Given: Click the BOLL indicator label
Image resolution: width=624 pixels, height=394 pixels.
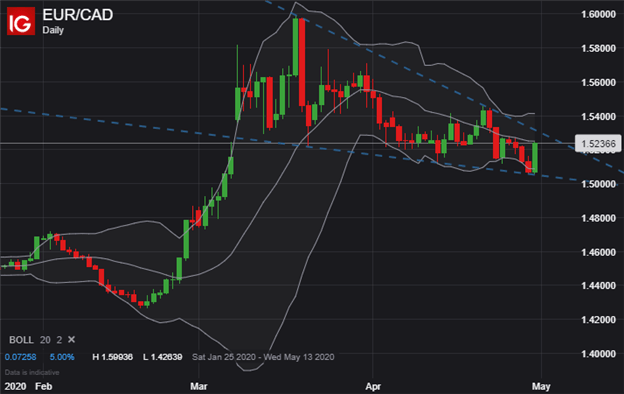Looking at the screenshot, I should point(21,340).
